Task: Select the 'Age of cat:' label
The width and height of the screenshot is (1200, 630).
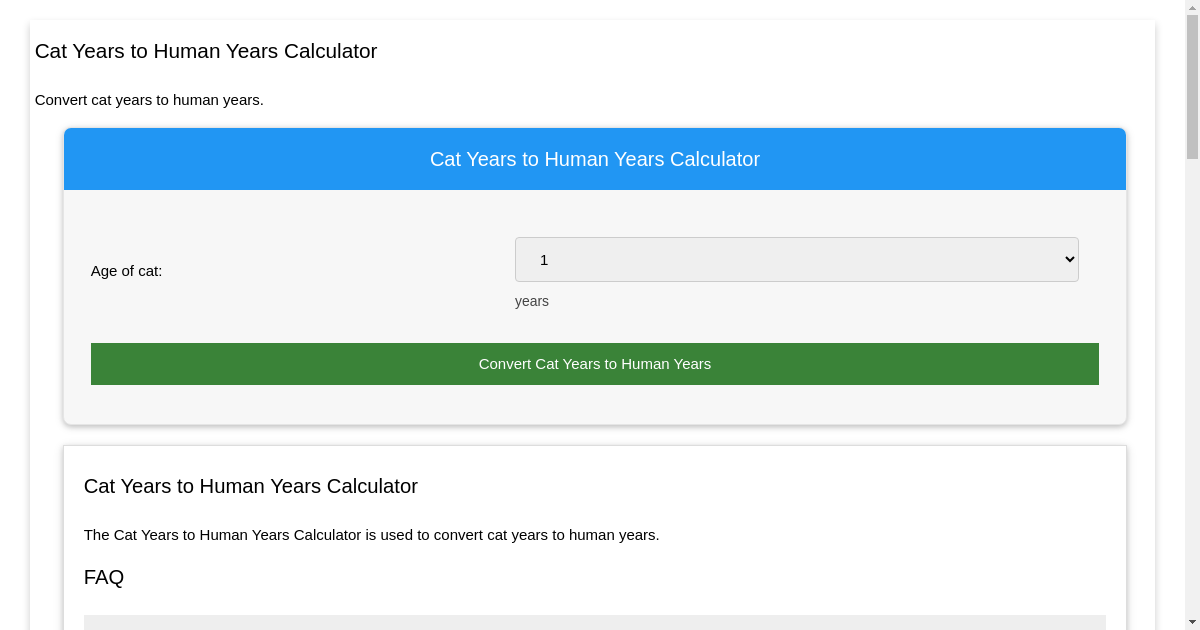Action: [x=126, y=270]
